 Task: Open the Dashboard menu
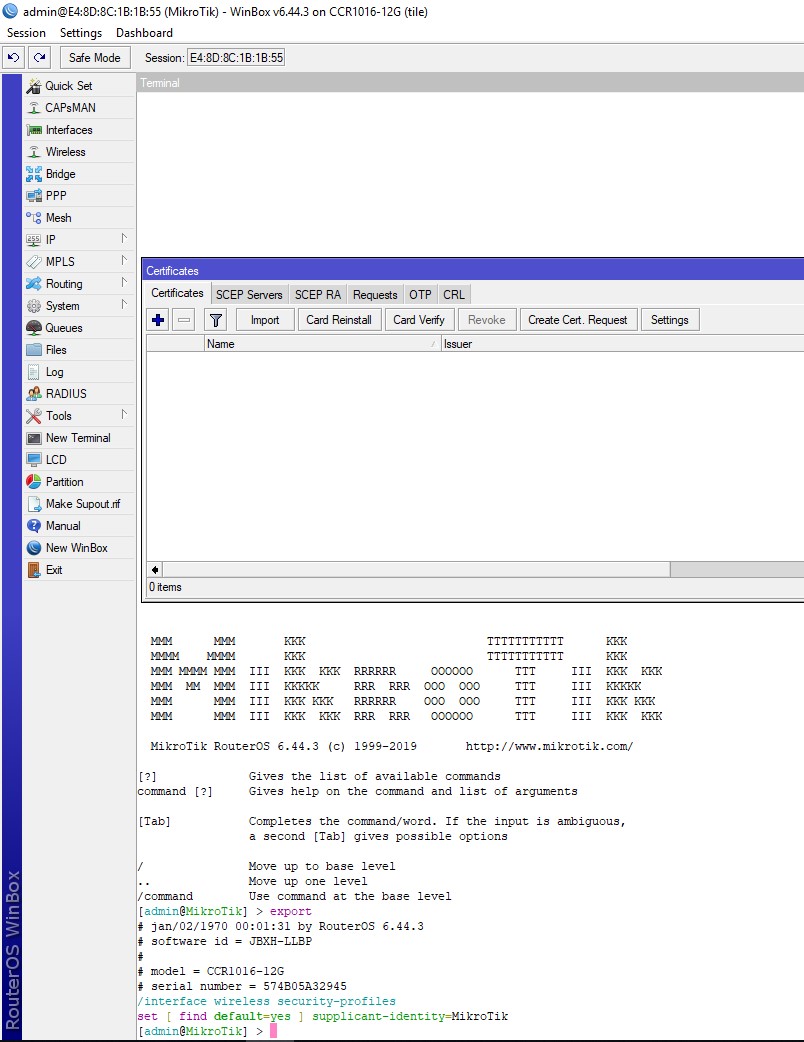[144, 33]
